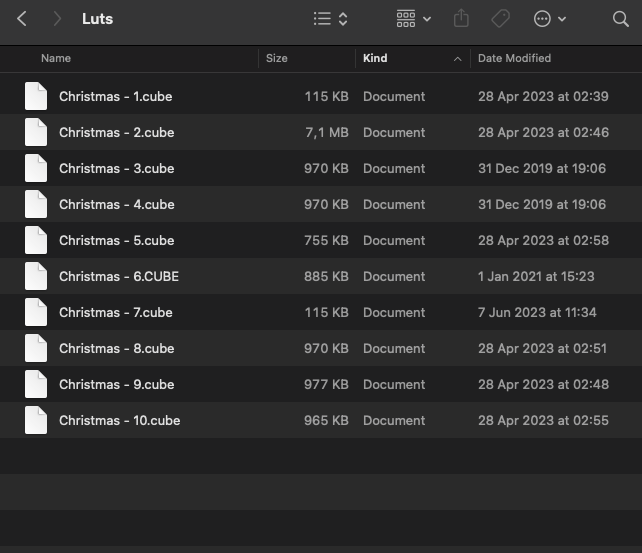Image resolution: width=642 pixels, height=553 pixels.
Task: Click the Christmas - 4.cube document icon
Action: click(36, 205)
